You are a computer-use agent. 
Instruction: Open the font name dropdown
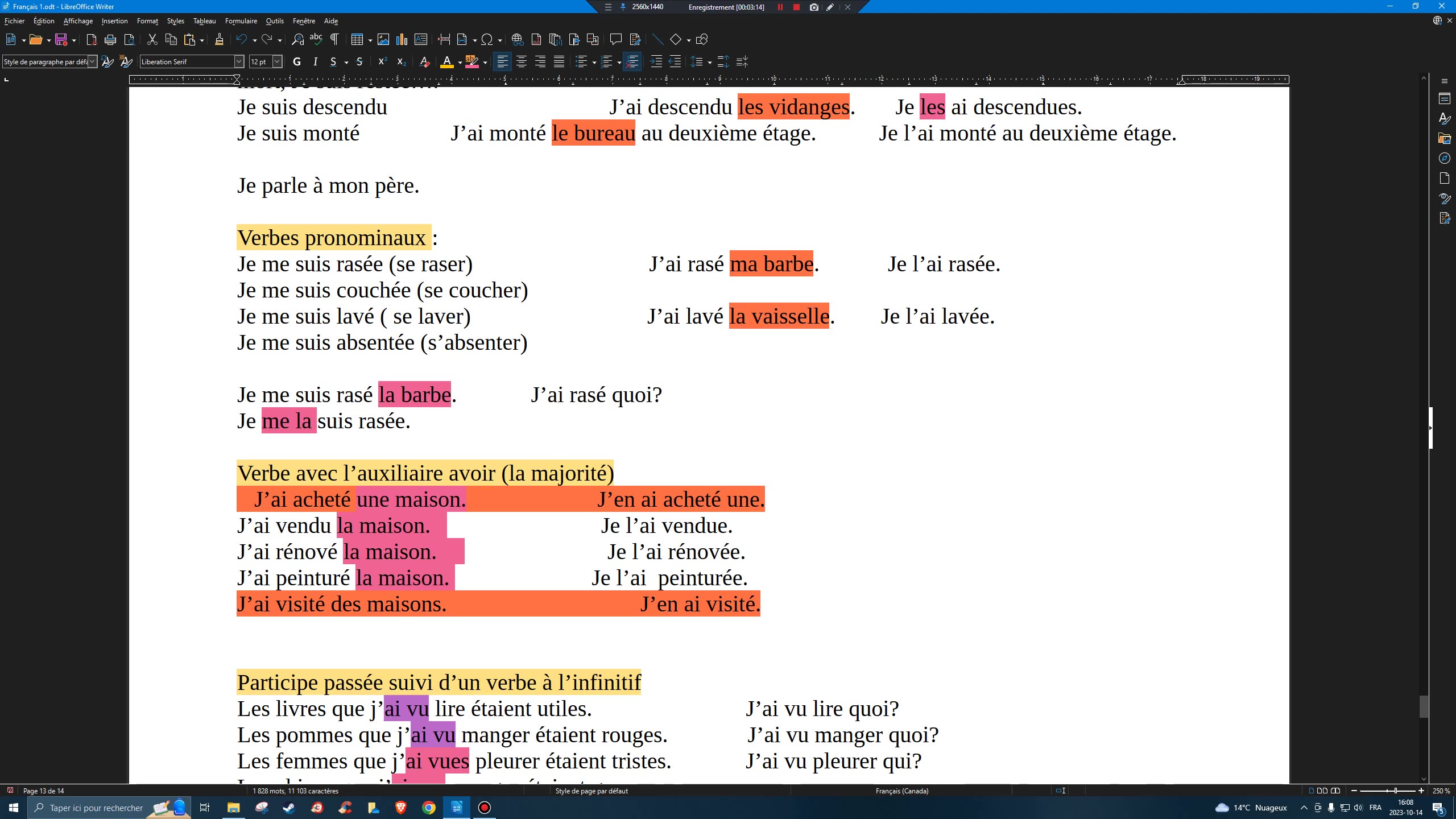click(x=238, y=61)
